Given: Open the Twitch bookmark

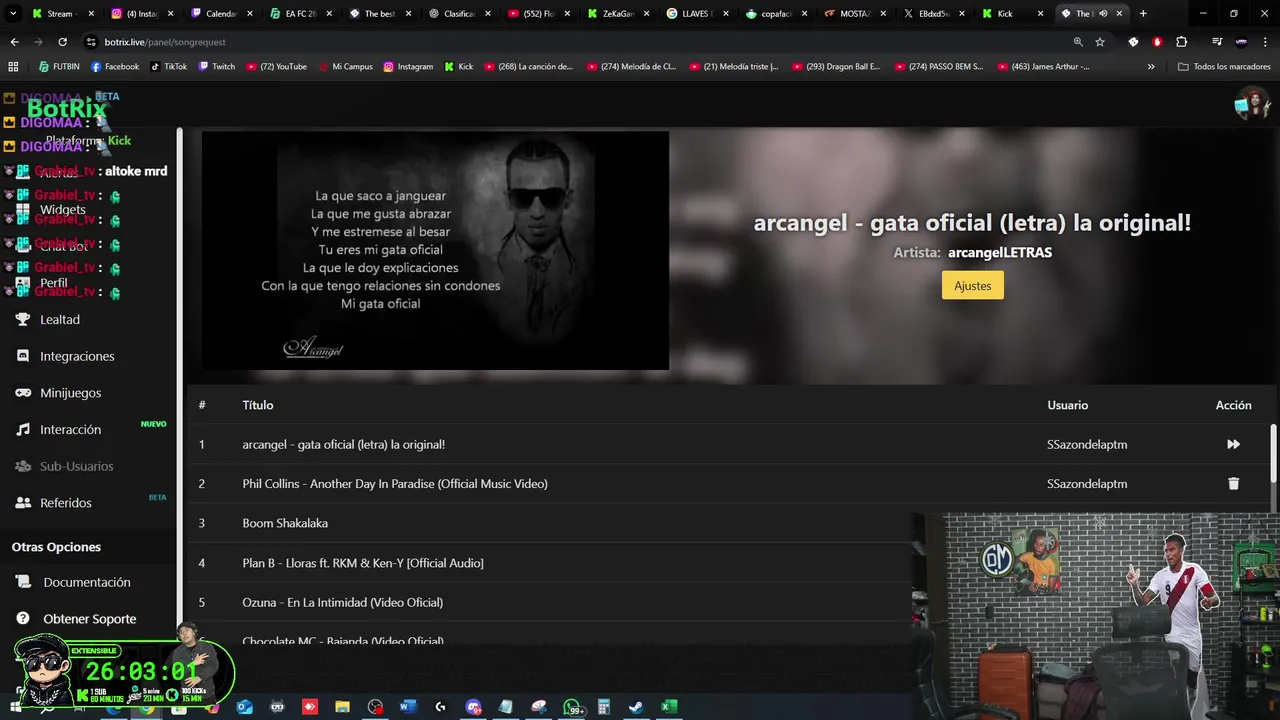Looking at the screenshot, I should pos(217,67).
